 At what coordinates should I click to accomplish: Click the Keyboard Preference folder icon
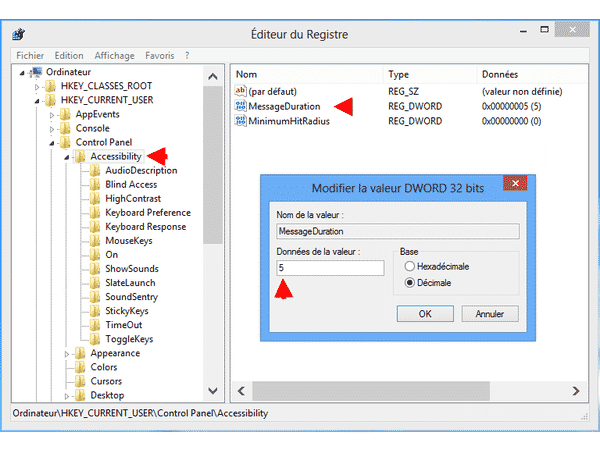(x=95, y=213)
